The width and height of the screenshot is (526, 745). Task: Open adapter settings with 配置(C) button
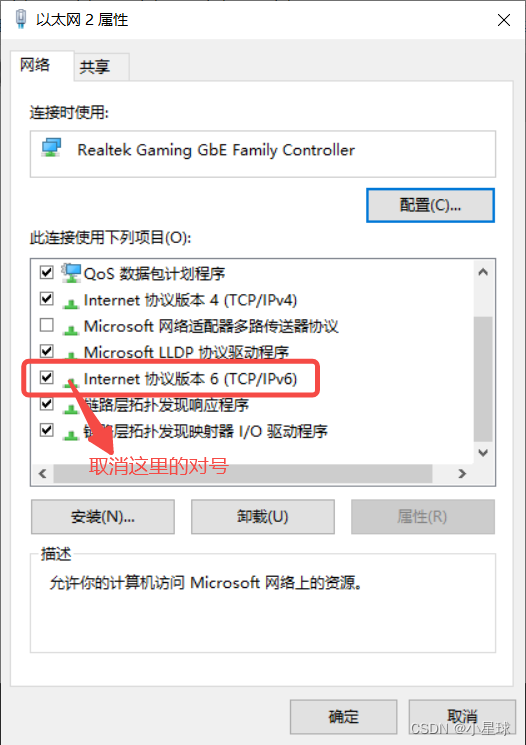[x=430, y=205]
